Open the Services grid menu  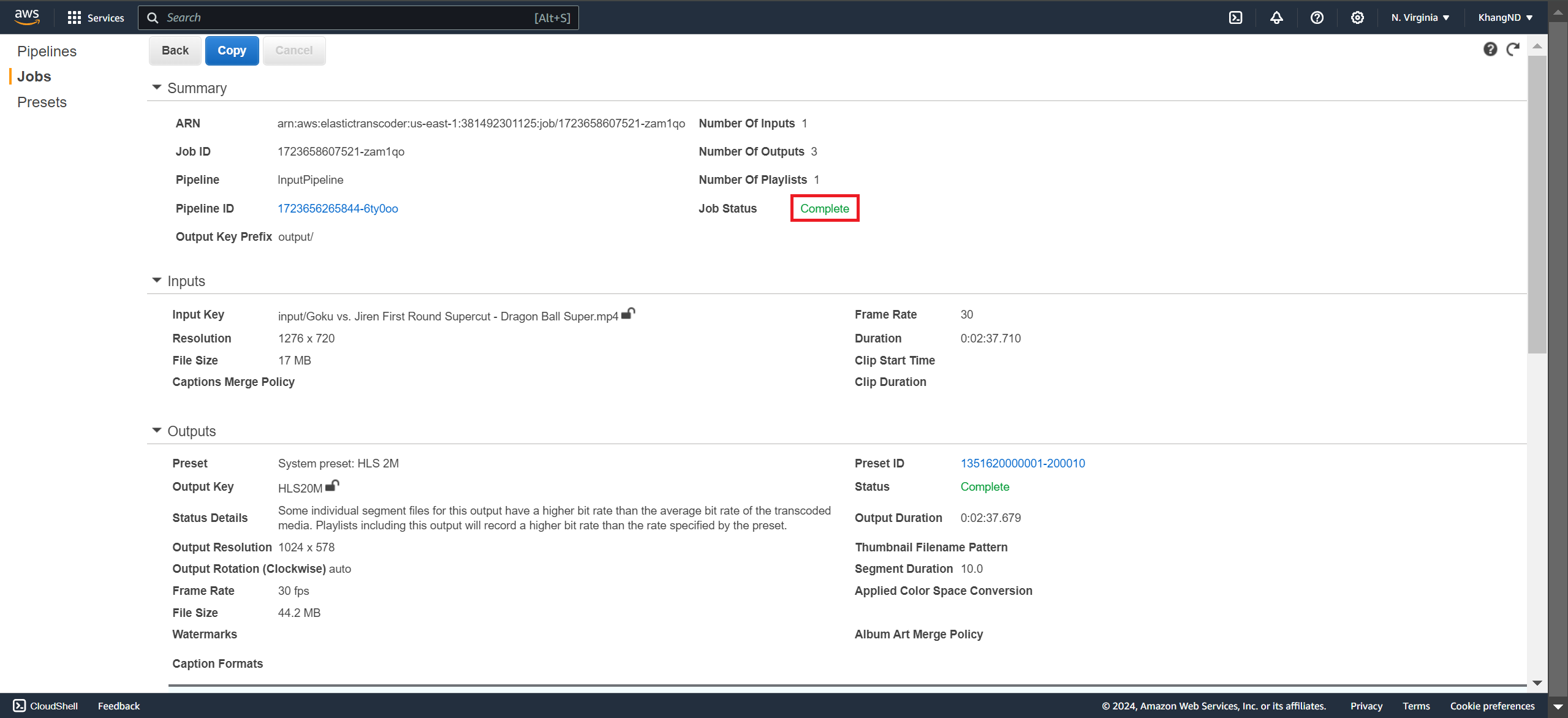(96, 18)
